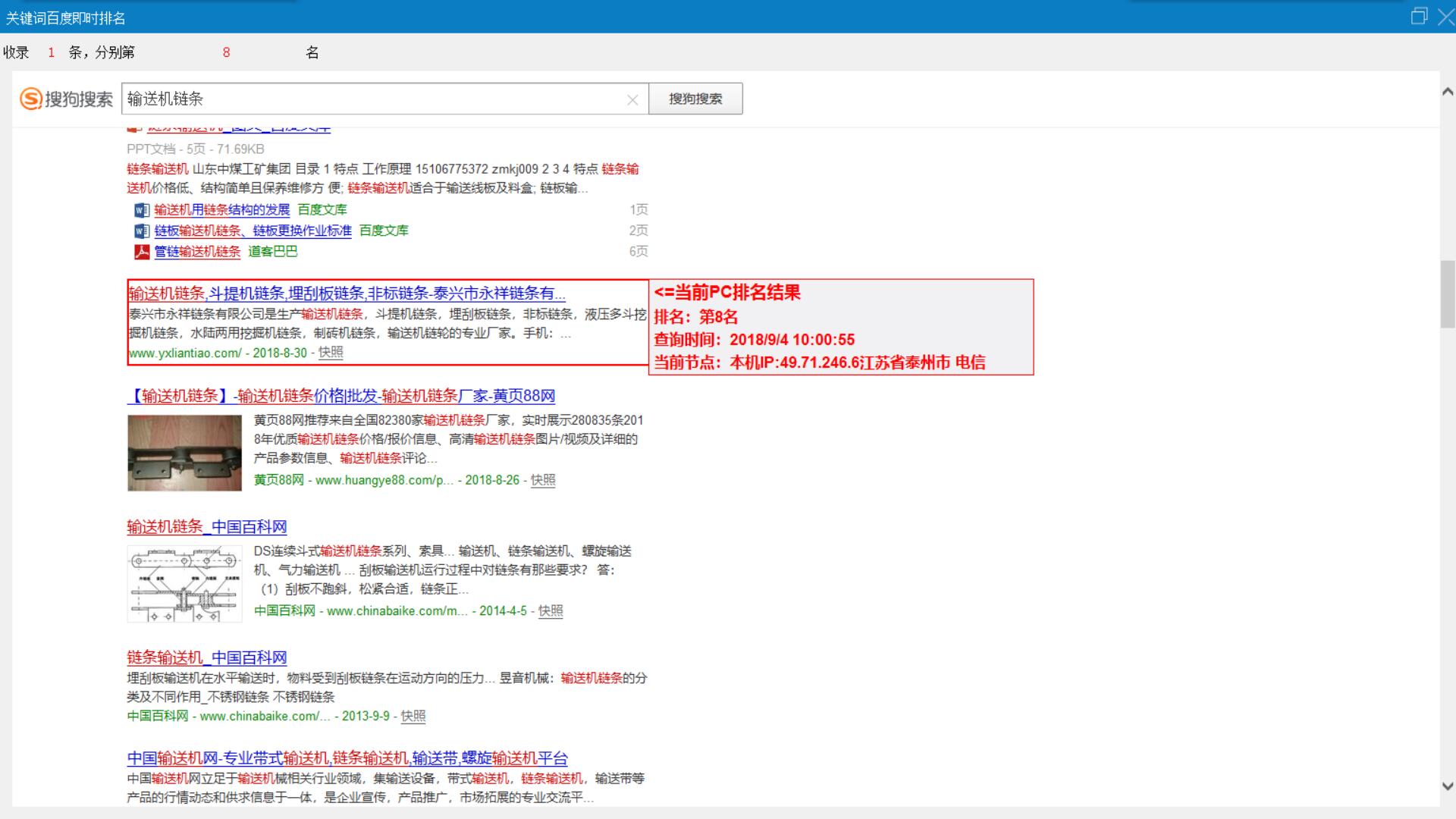The width and height of the screenshot is (1456, 819).
Task: Click the vertical scrollbar thumb
Action: tap(1448, 294)
